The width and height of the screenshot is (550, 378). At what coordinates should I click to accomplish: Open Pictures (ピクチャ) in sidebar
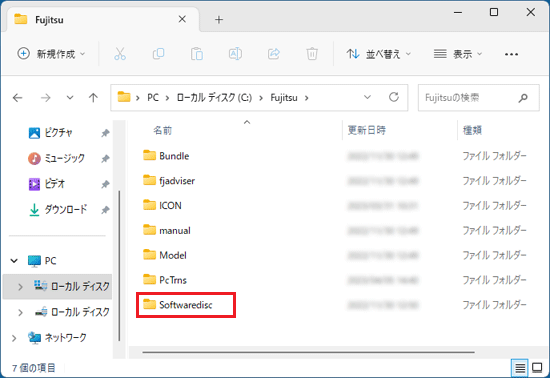pos(59,133)
